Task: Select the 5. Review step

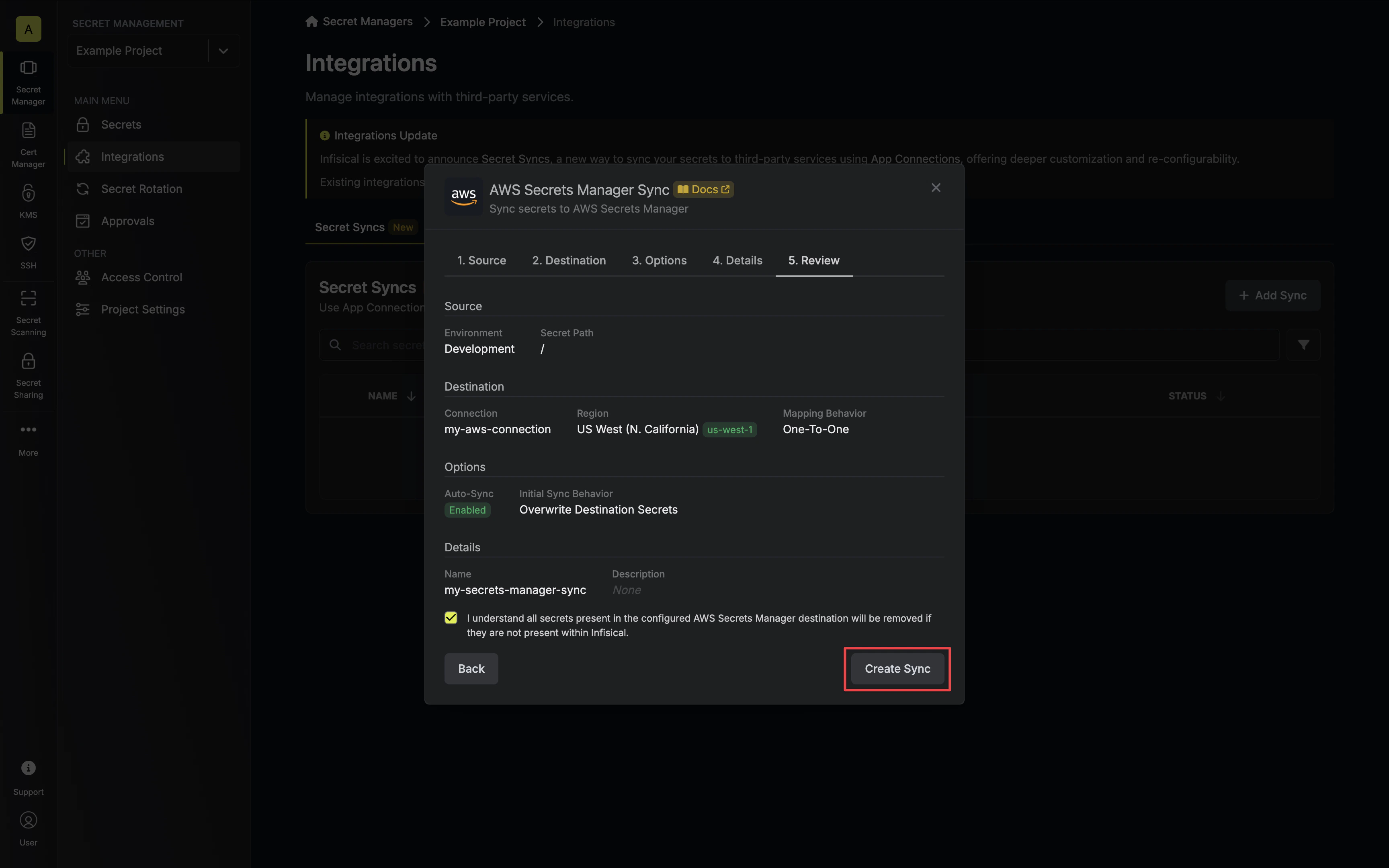Action: pos(813,261)
